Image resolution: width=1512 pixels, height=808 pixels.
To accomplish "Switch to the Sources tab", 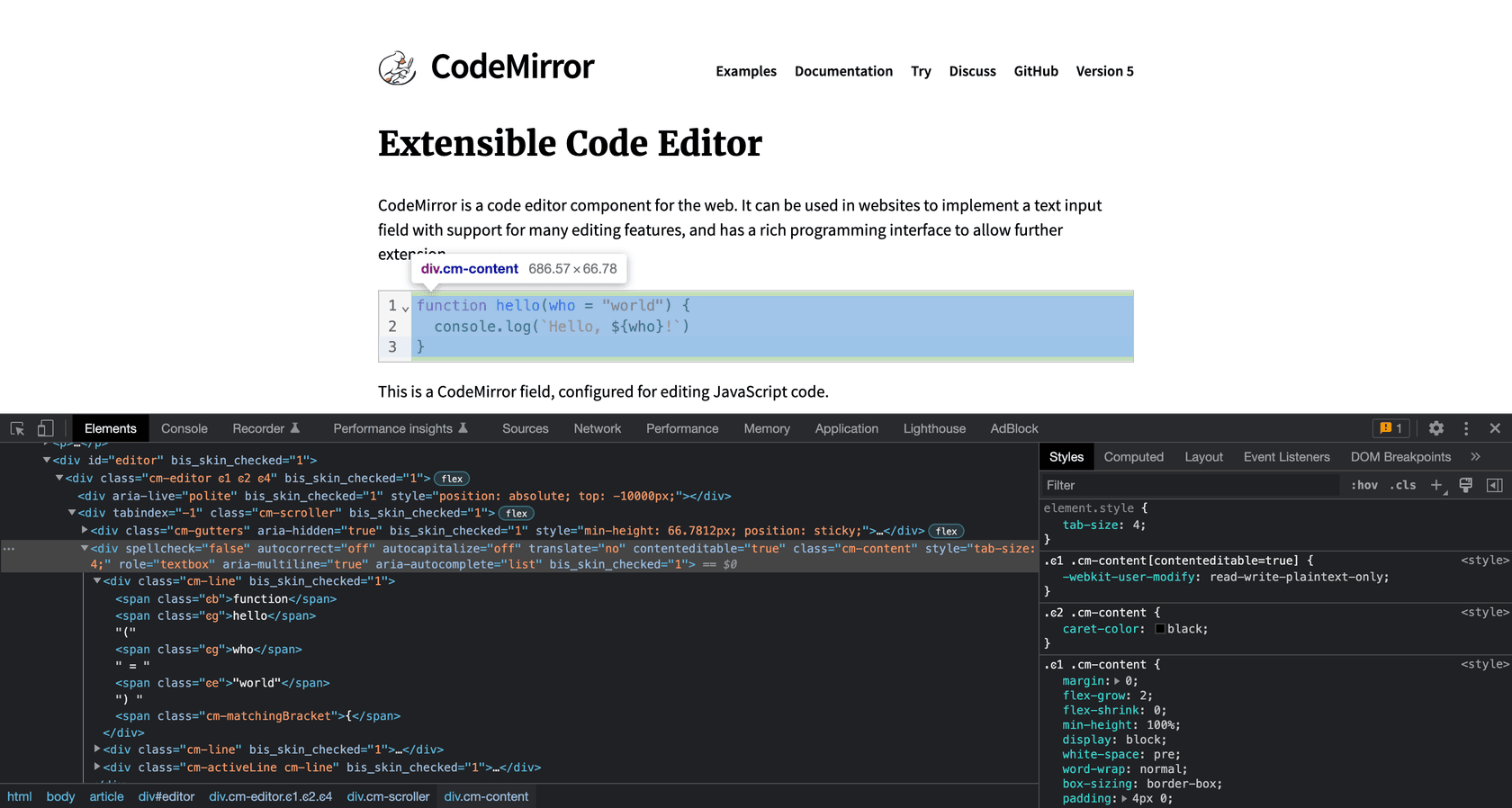I will click(526, 428).
